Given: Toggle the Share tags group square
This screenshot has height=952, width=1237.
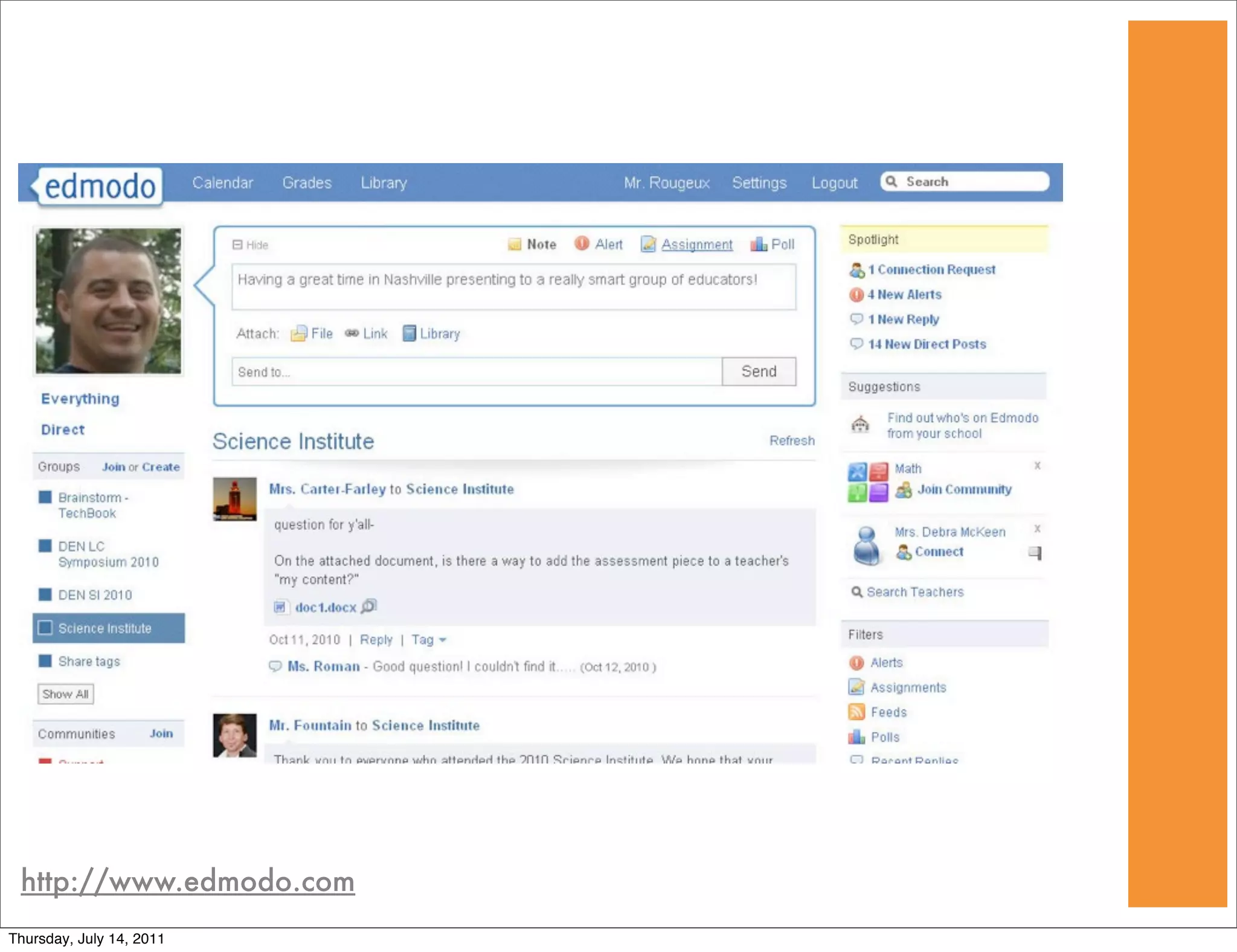Looking at the screenshot, I should 45,661.
